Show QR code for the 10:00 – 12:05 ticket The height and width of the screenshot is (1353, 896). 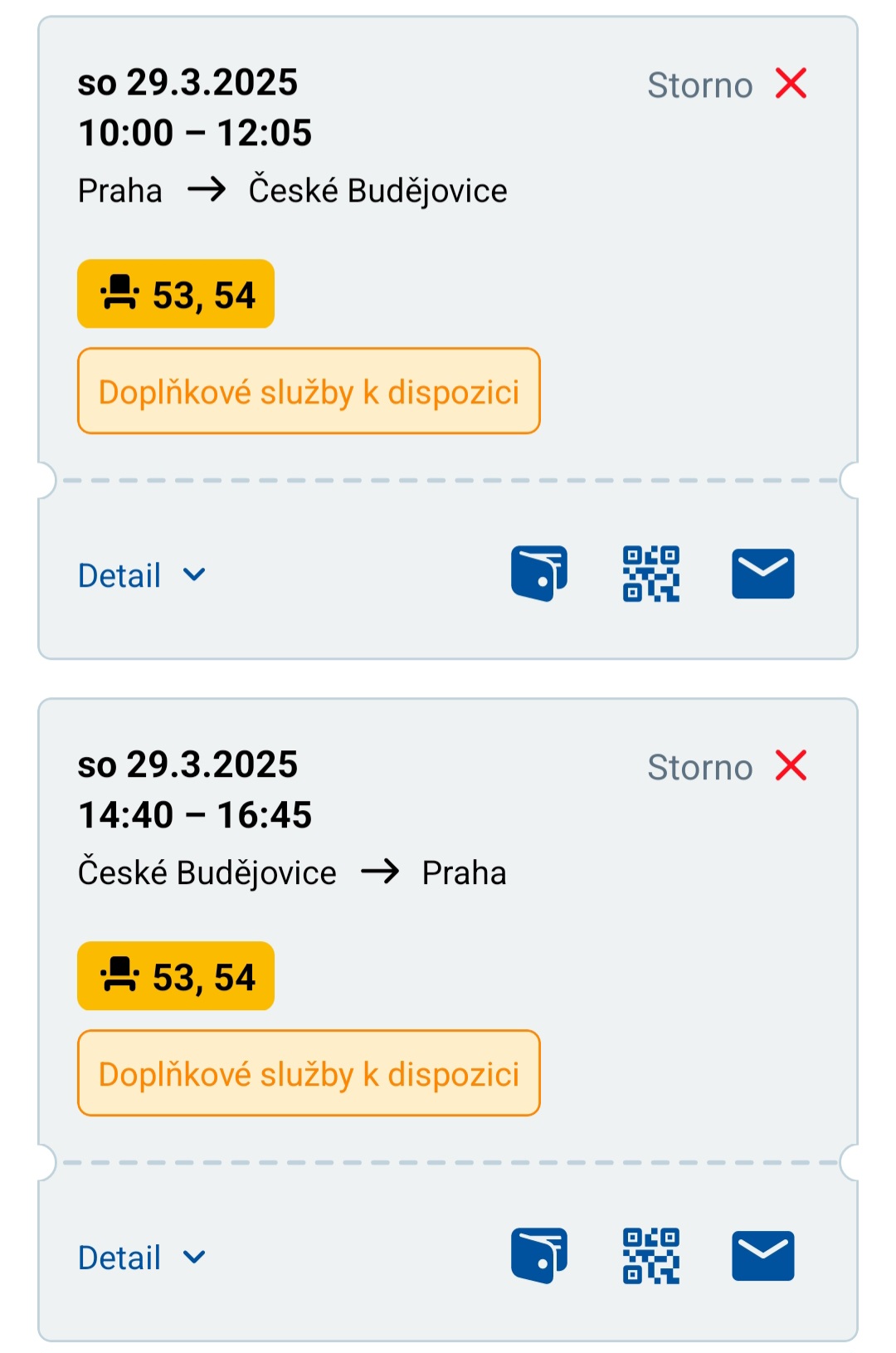[651, 574]
